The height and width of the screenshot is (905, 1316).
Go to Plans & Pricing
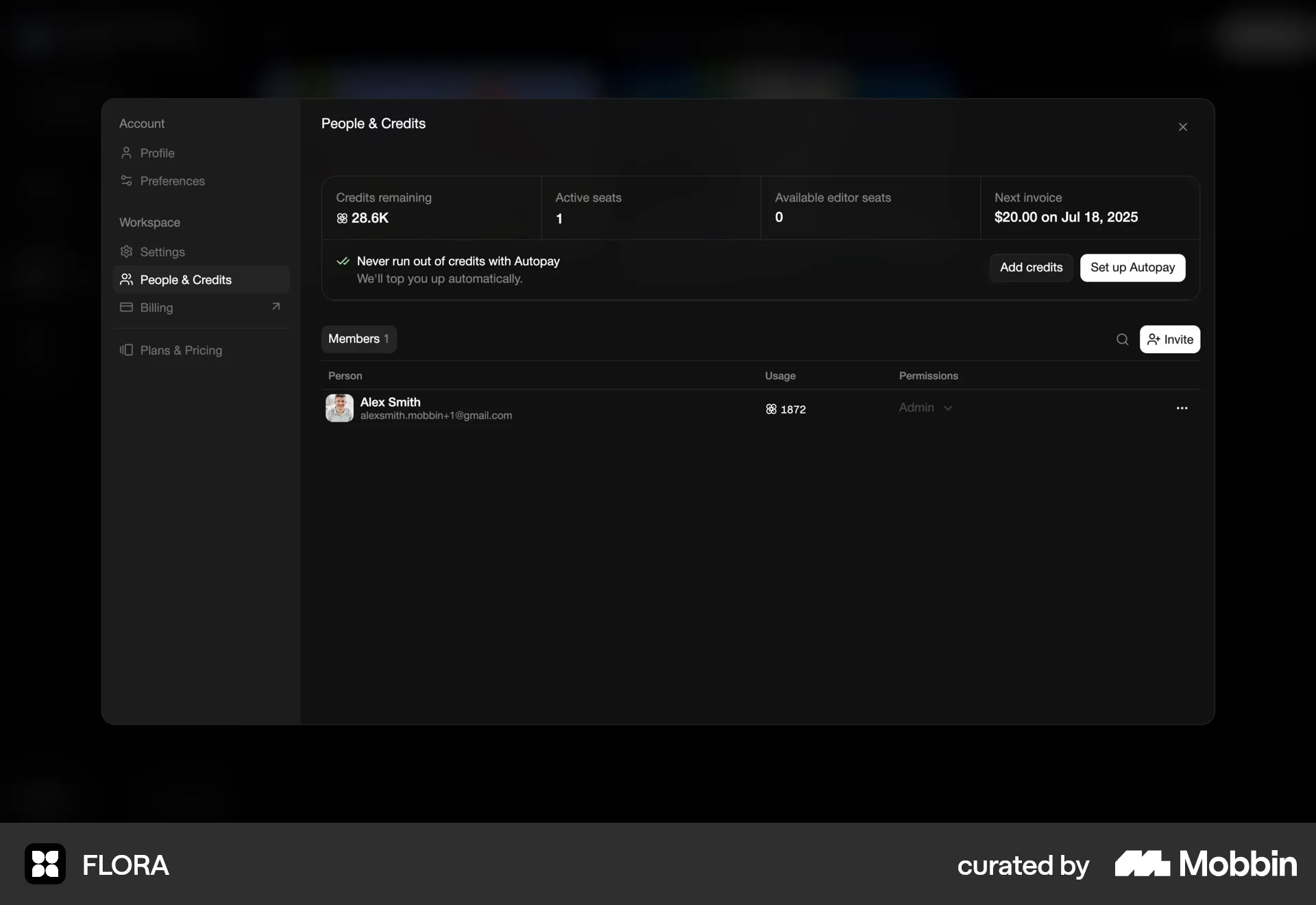181,350
